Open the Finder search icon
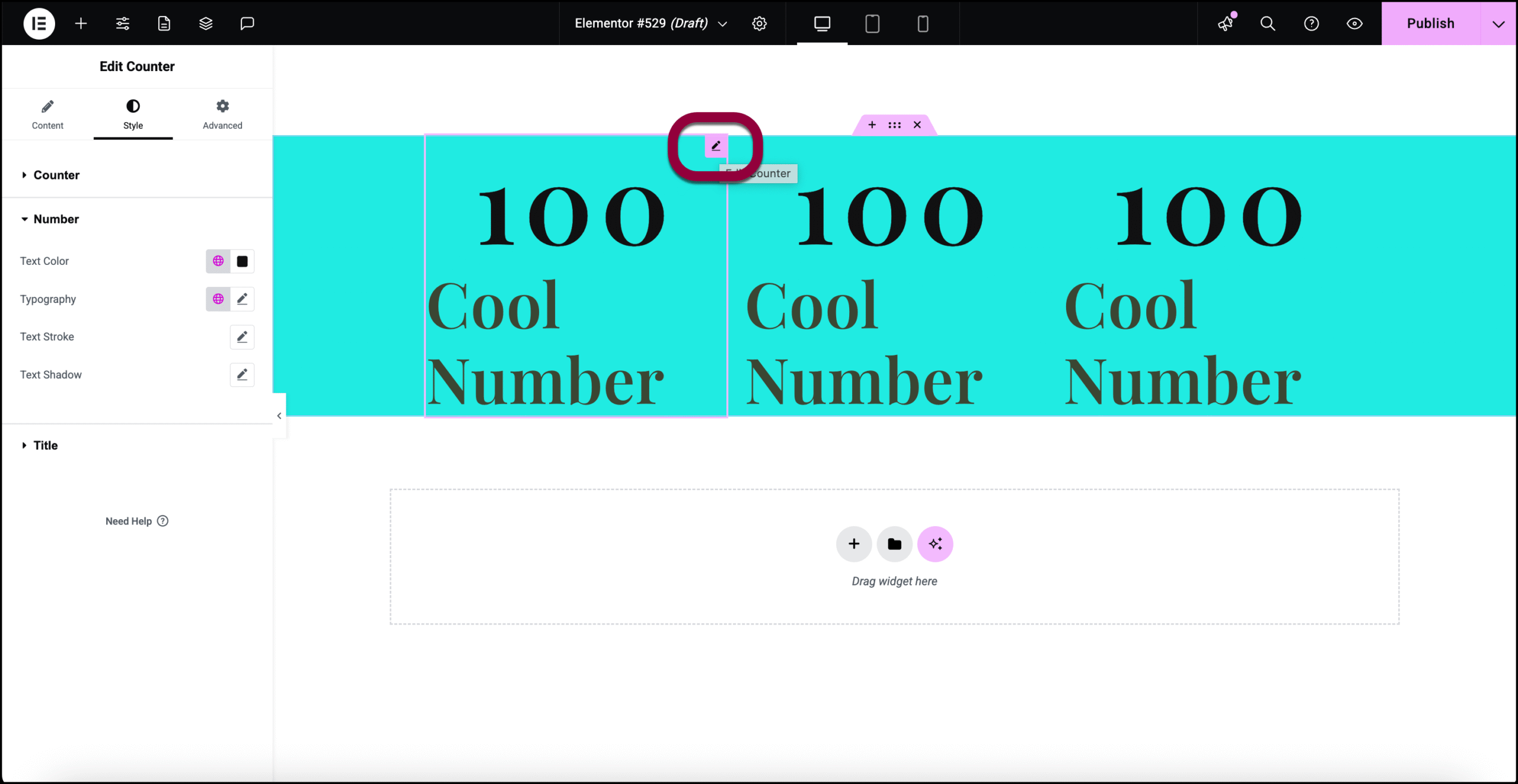This screenshot has height=784, width=1518. [x=1267, y=24]
